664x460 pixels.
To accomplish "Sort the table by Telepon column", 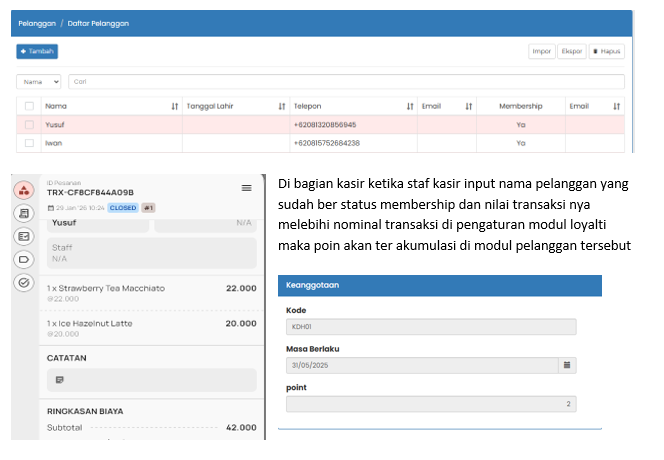I will [x=410, y=106].
